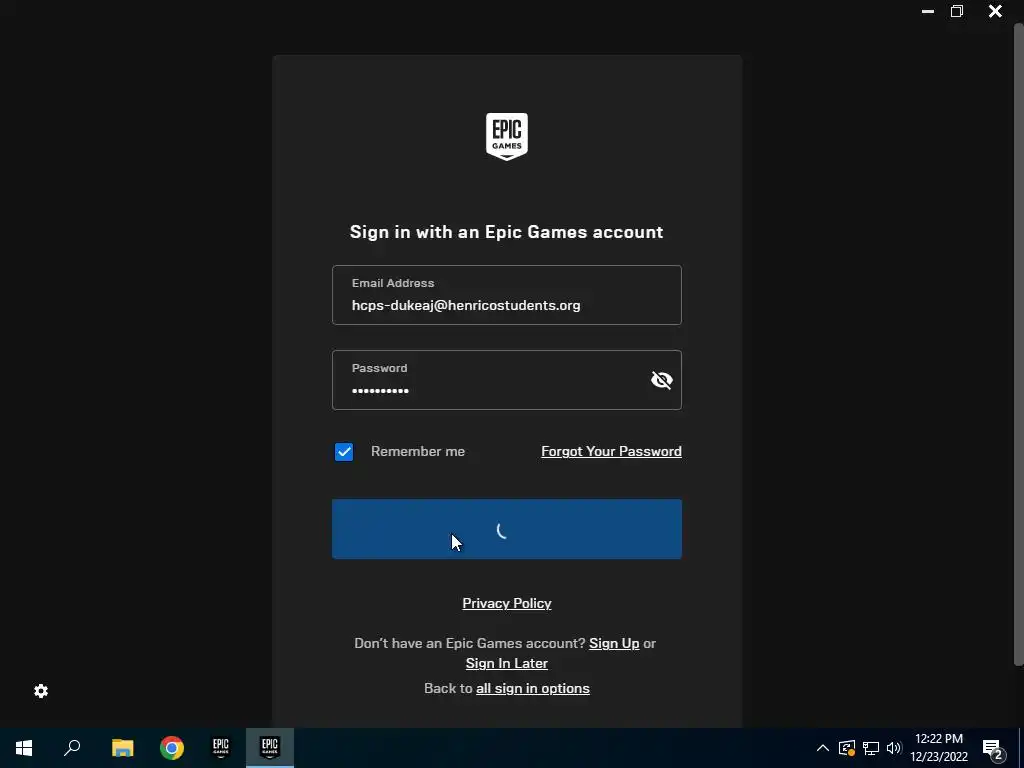Viewport: 1024px width, 768px height.
Task: Click the sign in heading text
Action: pyautogui.click(x=507, y=232)
